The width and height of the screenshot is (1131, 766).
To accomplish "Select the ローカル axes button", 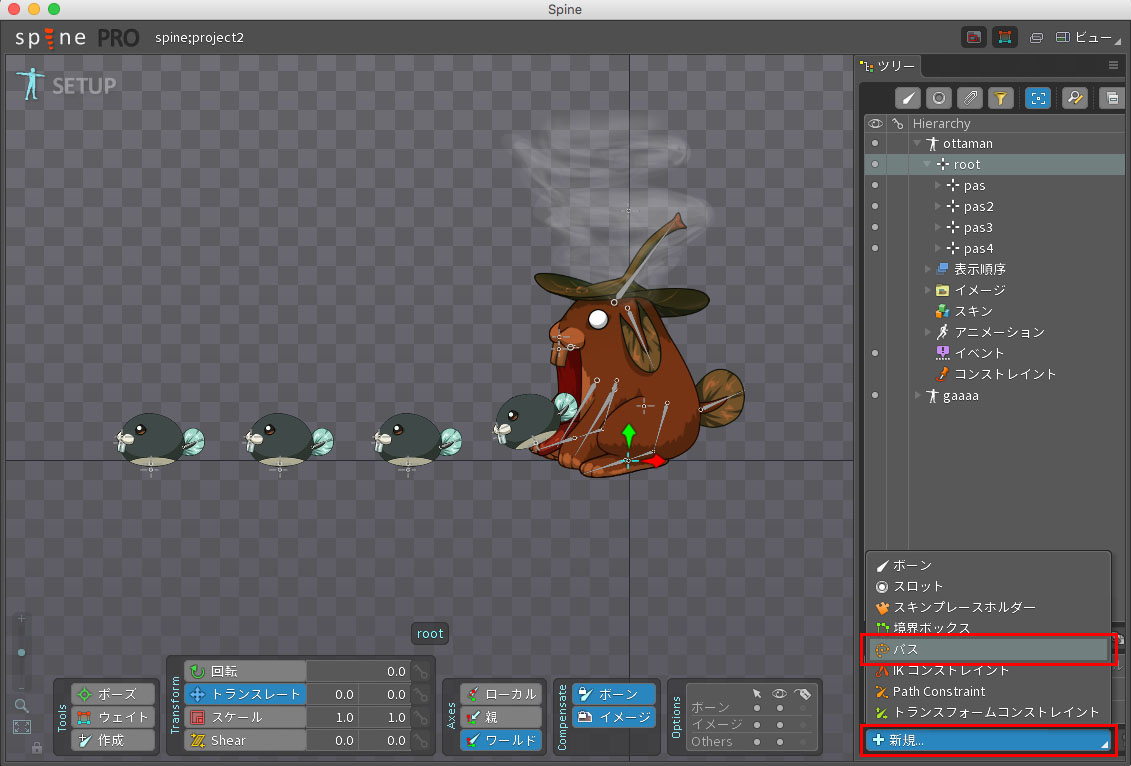I will pyautogui.click(x=501, y=694).
